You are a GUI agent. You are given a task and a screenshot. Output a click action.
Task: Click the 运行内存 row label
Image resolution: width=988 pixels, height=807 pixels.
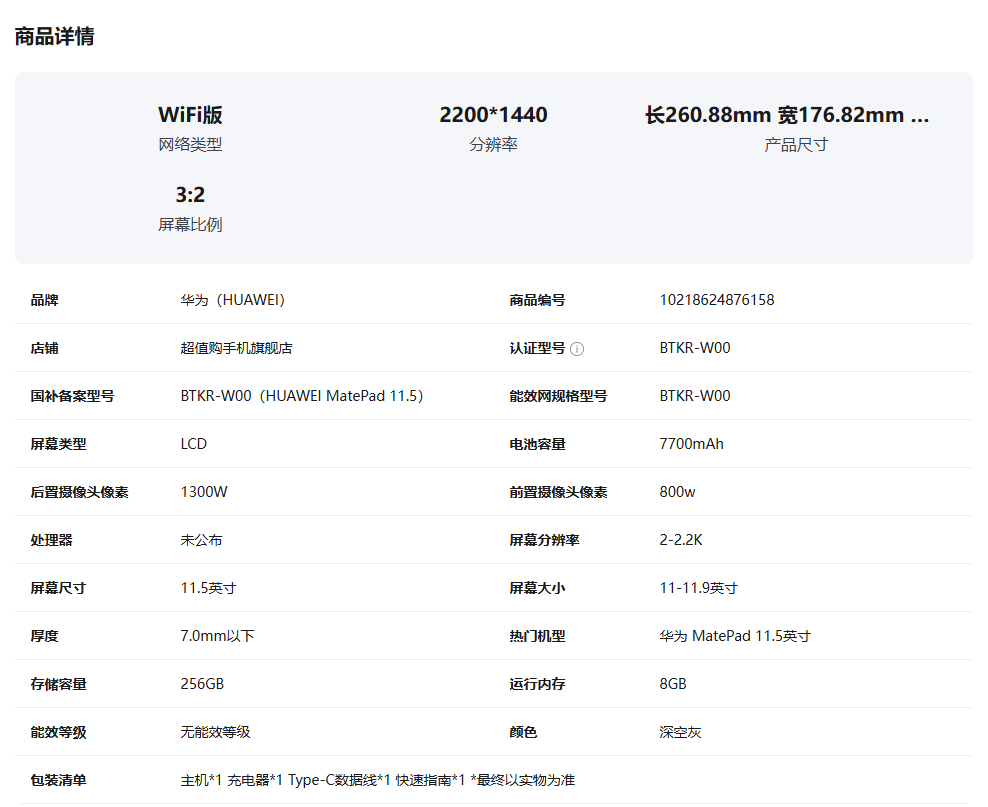coord(537,684)
